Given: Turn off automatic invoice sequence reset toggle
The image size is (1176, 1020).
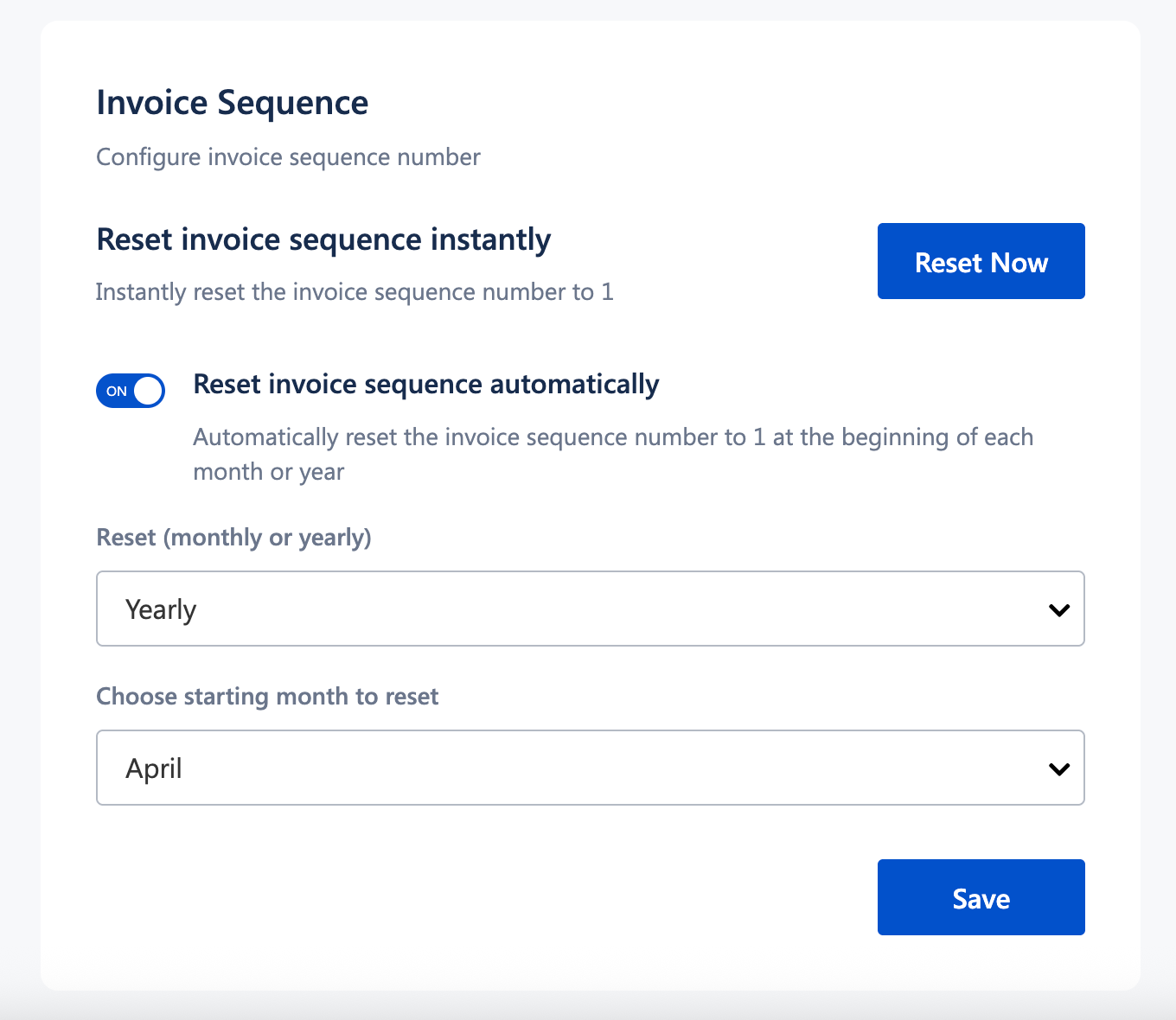Looking at the screenshot, I should [131, 391].
